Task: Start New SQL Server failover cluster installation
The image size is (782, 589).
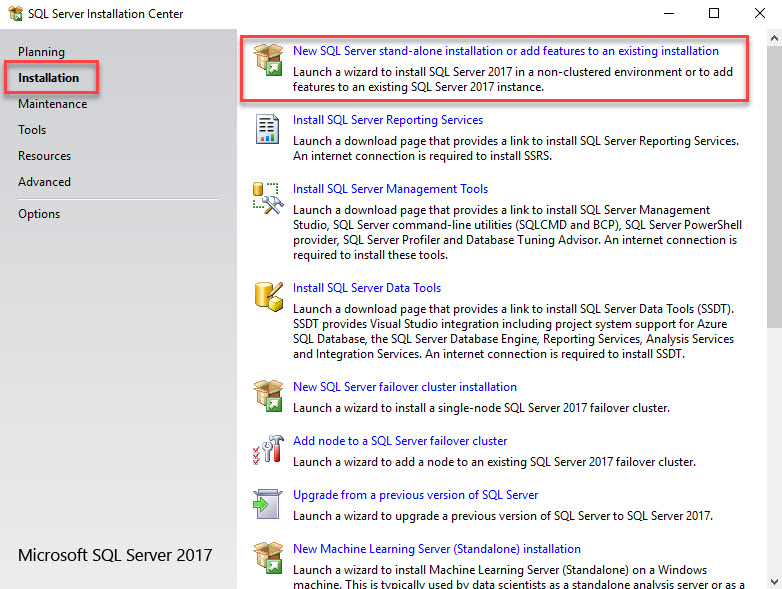Action: point(405,387)
